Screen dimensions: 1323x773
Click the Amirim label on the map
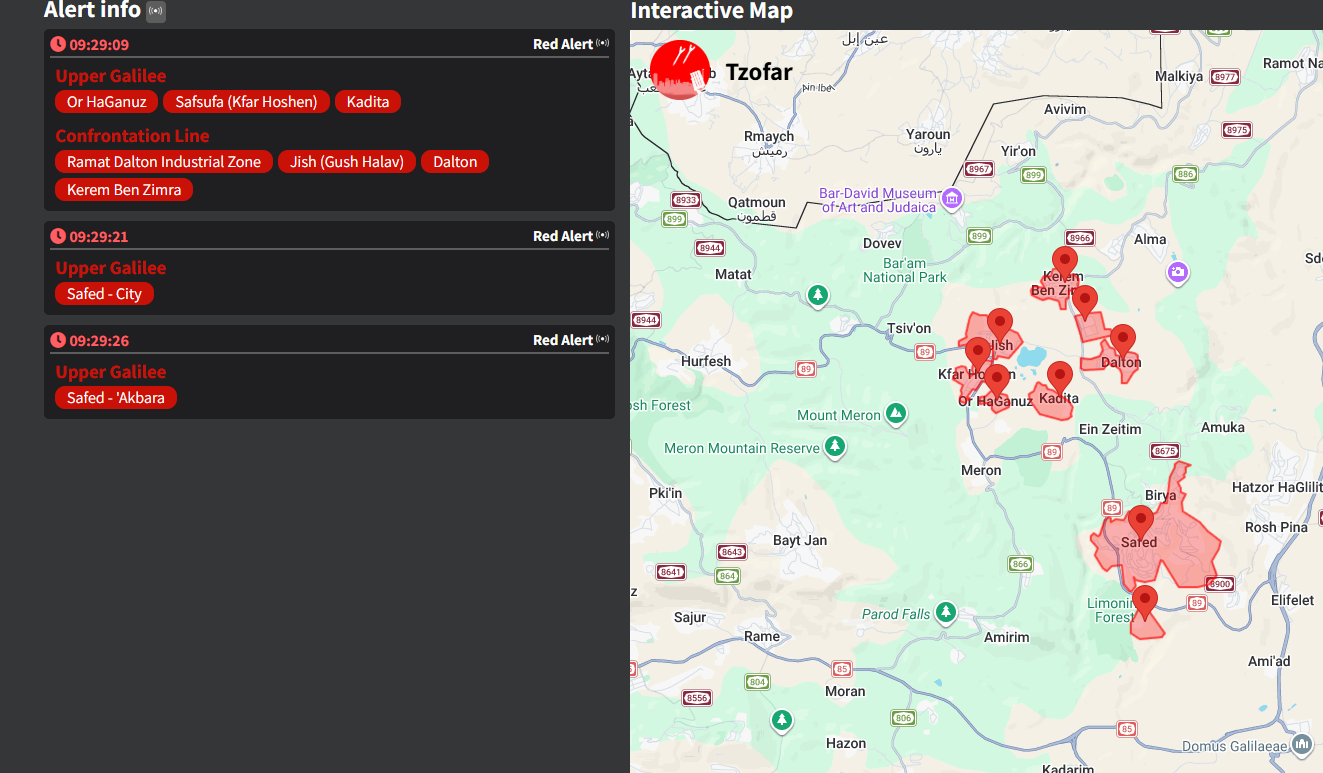click(x=1006, y=637)
